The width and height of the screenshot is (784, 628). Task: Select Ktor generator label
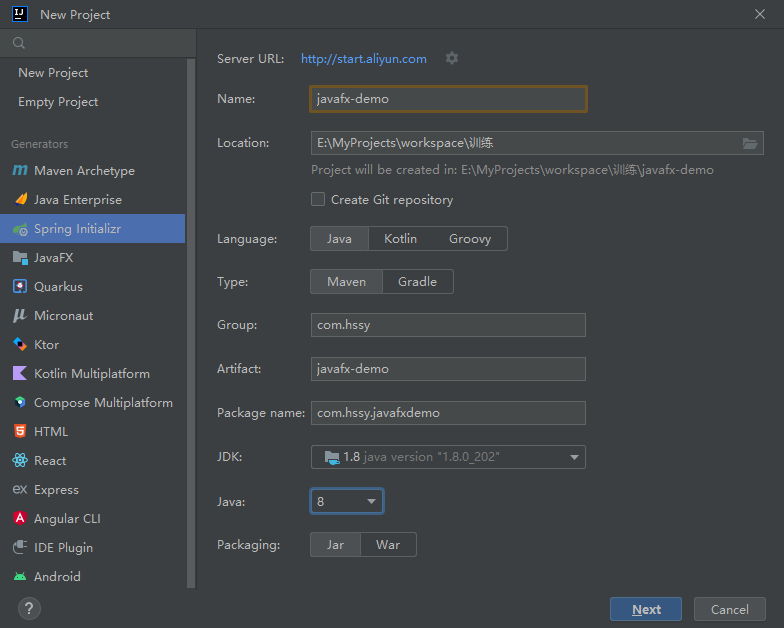pyautogui.click(x=46, y=344)
